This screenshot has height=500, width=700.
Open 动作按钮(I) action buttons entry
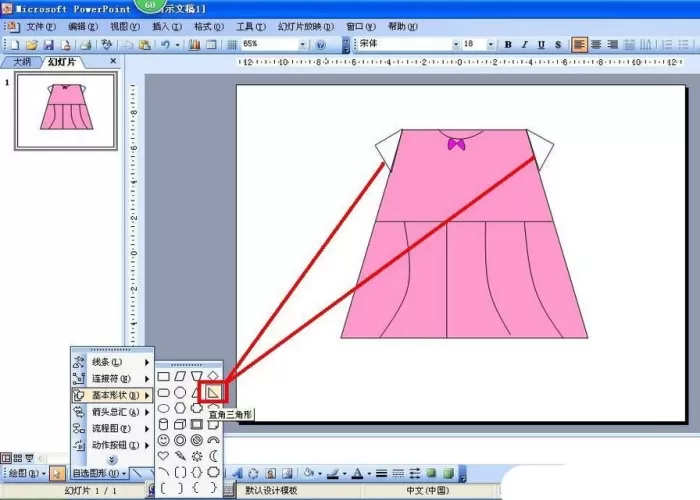[112, 445]
